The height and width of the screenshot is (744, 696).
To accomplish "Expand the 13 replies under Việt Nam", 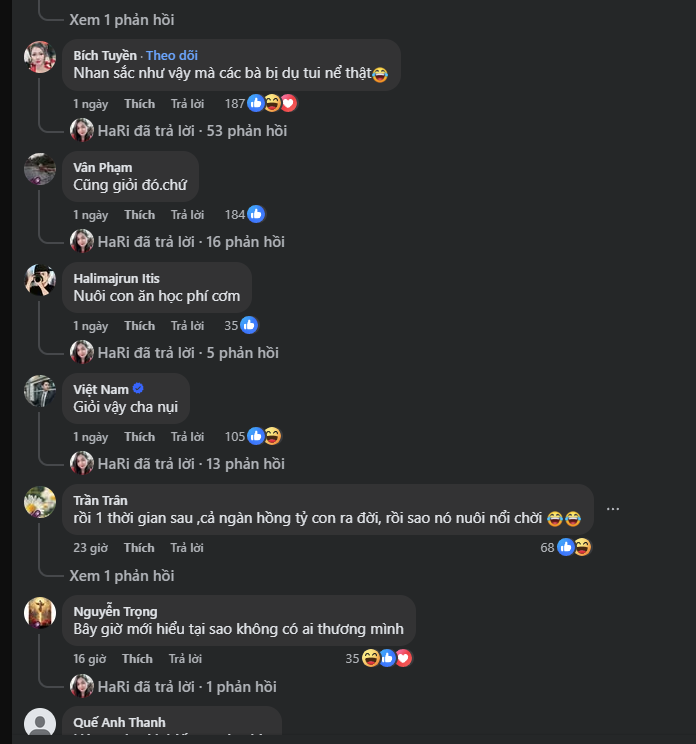I will pyautogui.click(x=191, y=463).
